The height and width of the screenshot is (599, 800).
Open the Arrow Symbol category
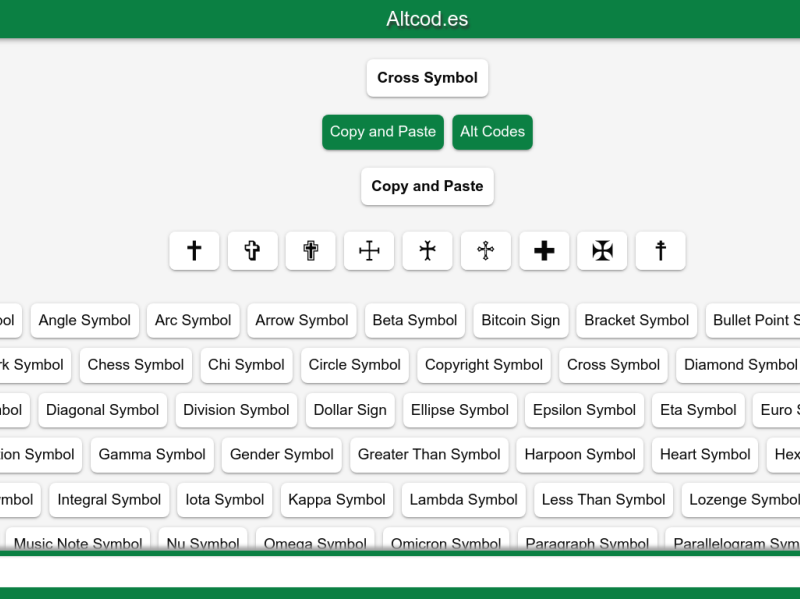click(x=302, y=320)
